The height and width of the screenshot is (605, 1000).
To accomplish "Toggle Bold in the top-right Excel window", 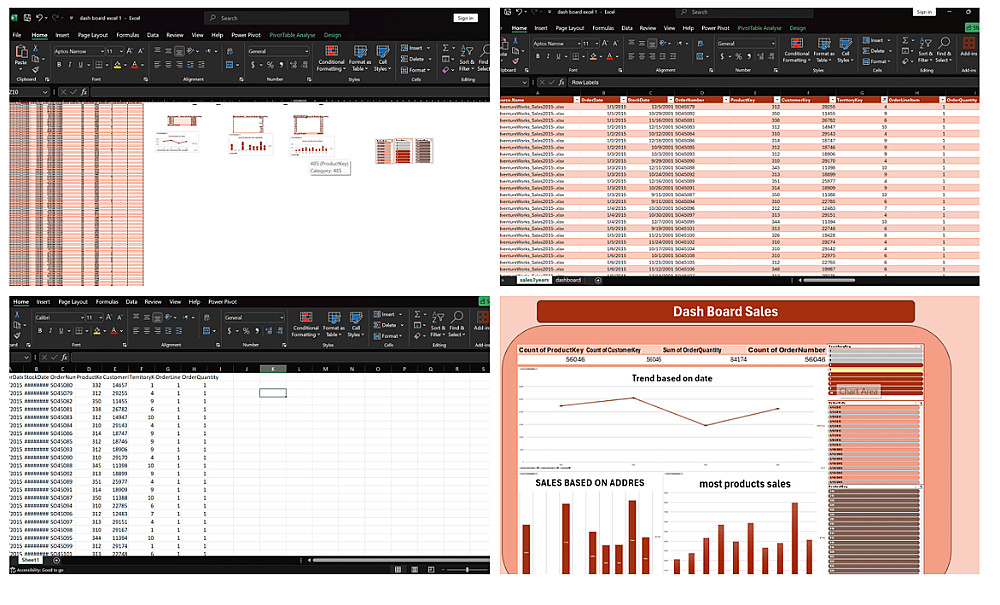I will [538, 56].
